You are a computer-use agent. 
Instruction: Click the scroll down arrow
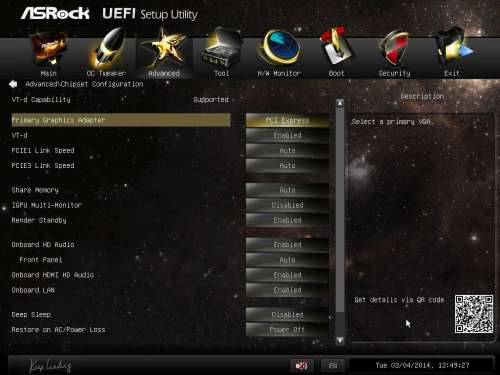click(x=340, y=340)
